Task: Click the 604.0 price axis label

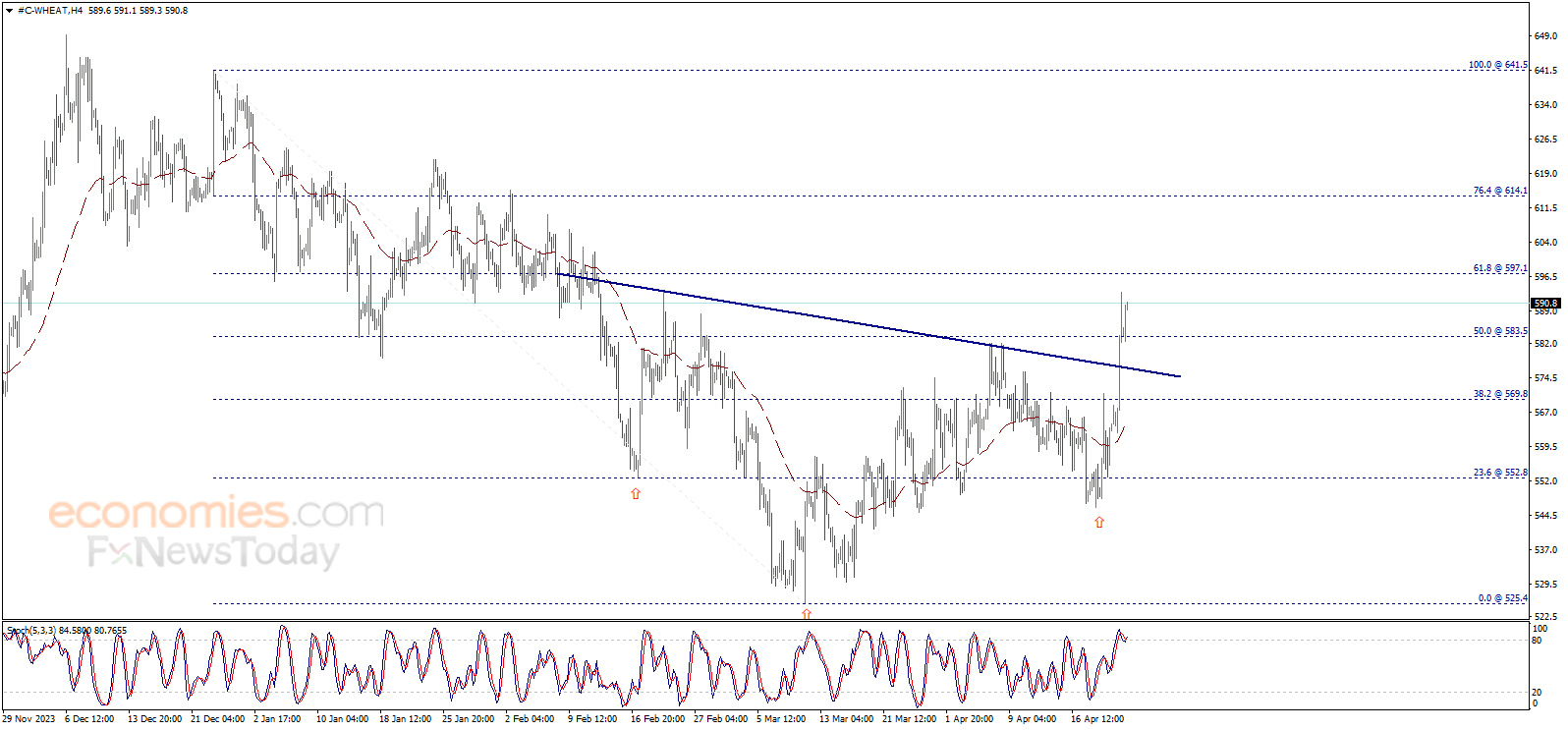Action: coord(1545,243)
